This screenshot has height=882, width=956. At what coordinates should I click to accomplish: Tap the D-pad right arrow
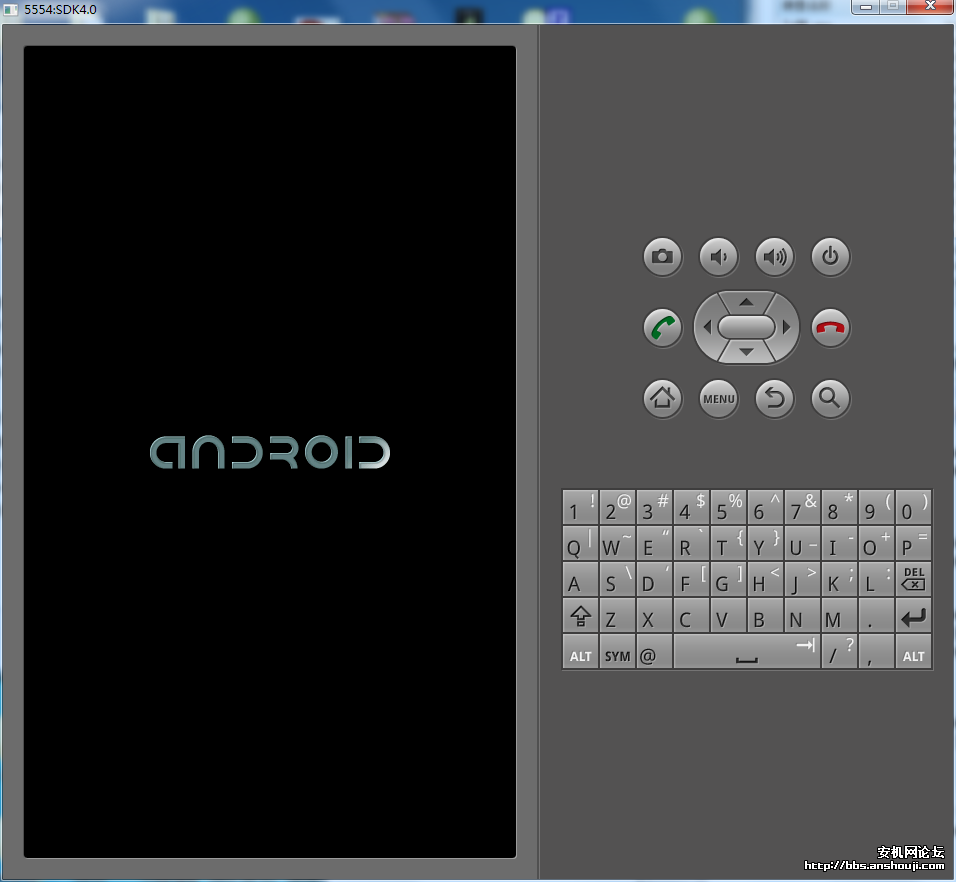tap(787, 327)
